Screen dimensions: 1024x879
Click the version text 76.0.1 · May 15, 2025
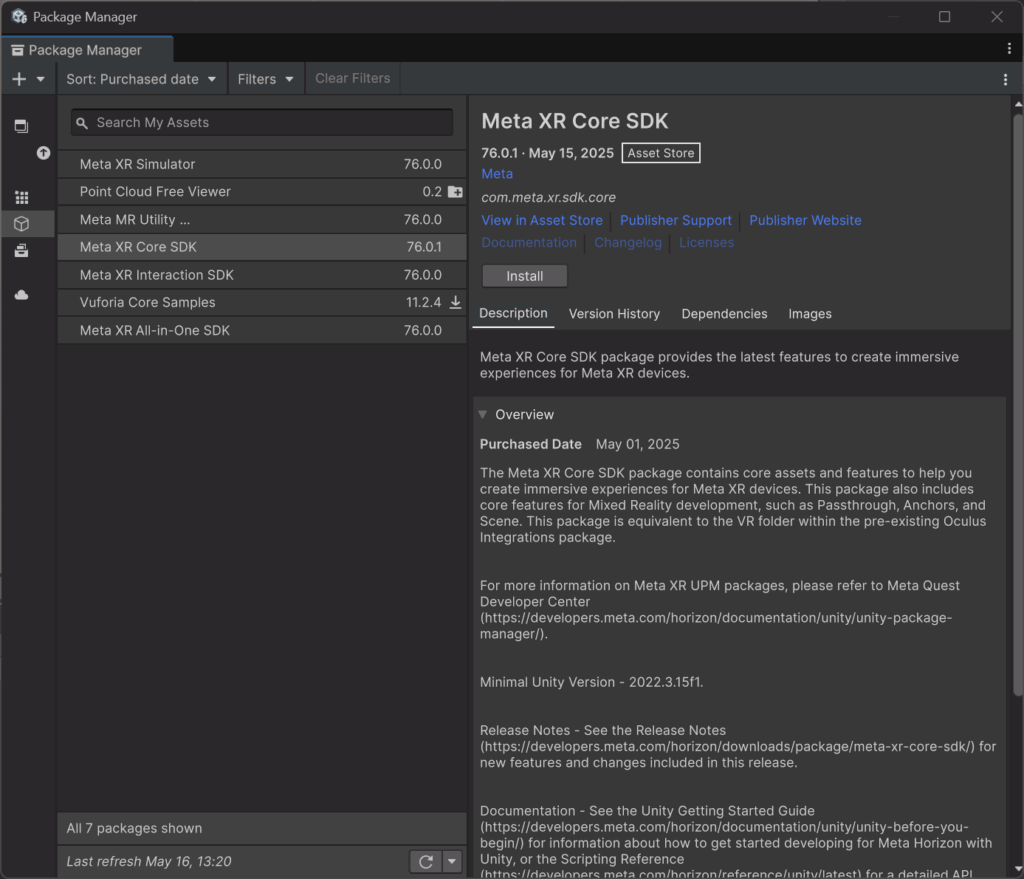547,153
